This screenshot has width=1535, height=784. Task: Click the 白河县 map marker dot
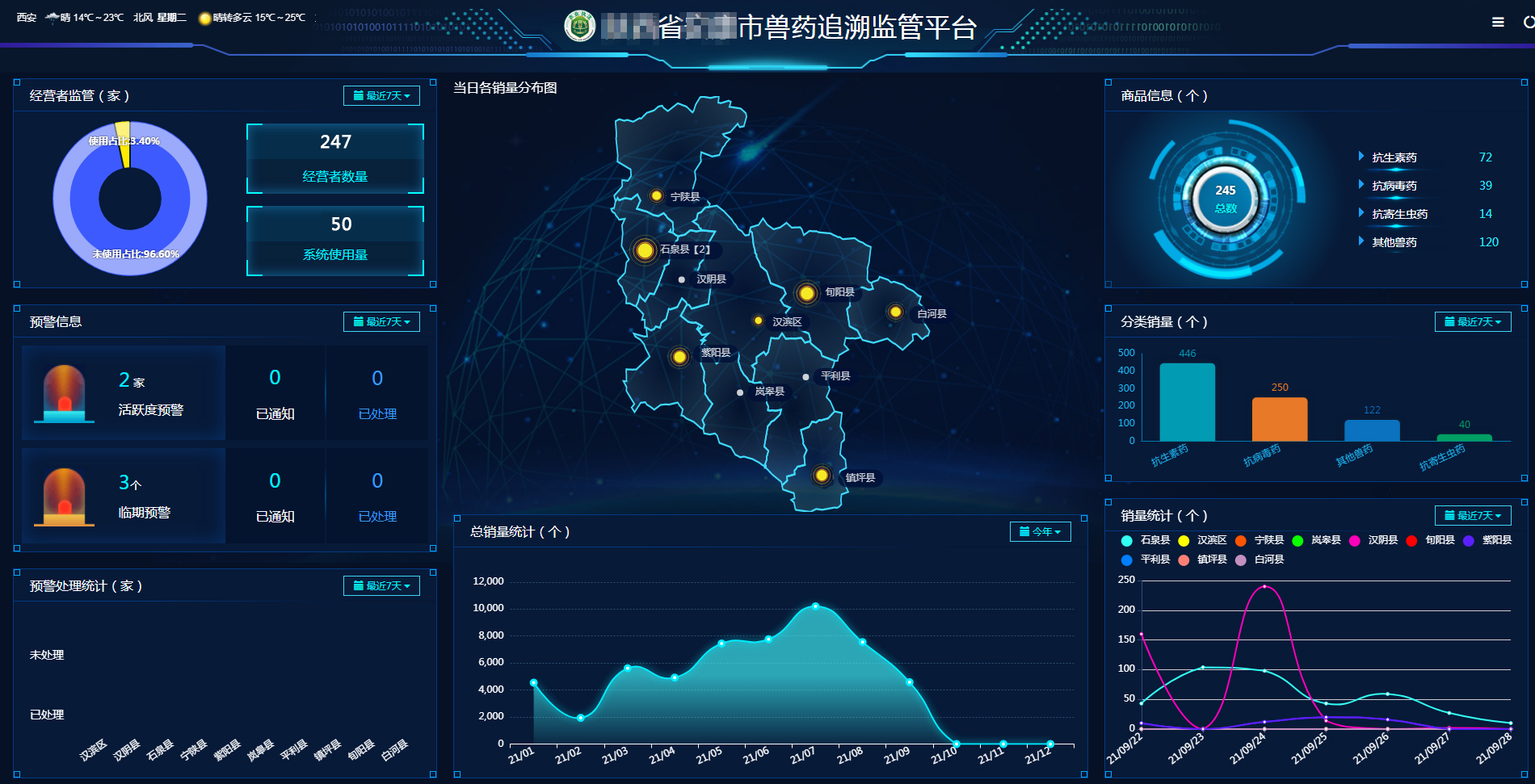(x=895, y=312)
